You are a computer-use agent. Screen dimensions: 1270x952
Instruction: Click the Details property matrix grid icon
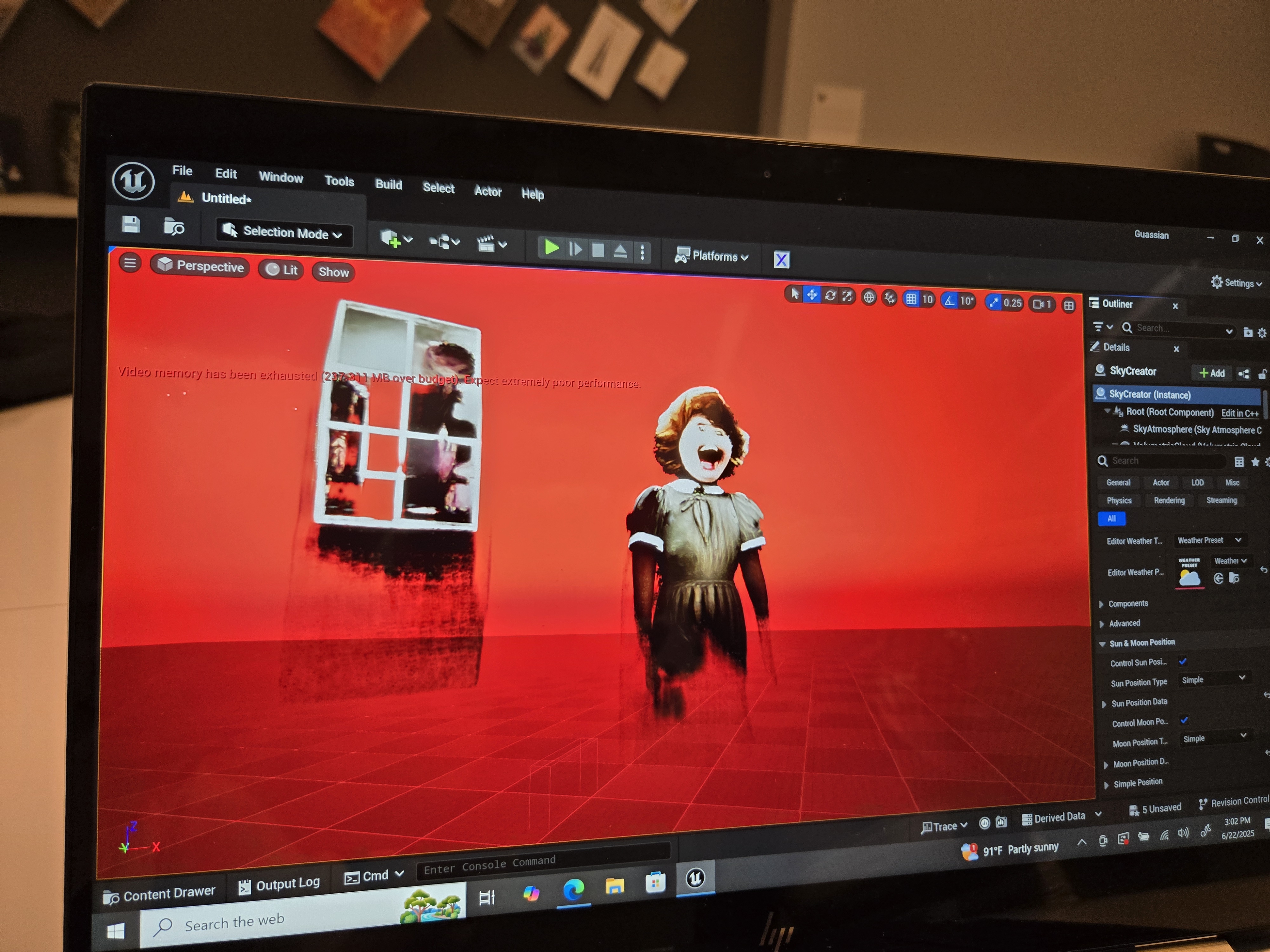coord(1239,461)
